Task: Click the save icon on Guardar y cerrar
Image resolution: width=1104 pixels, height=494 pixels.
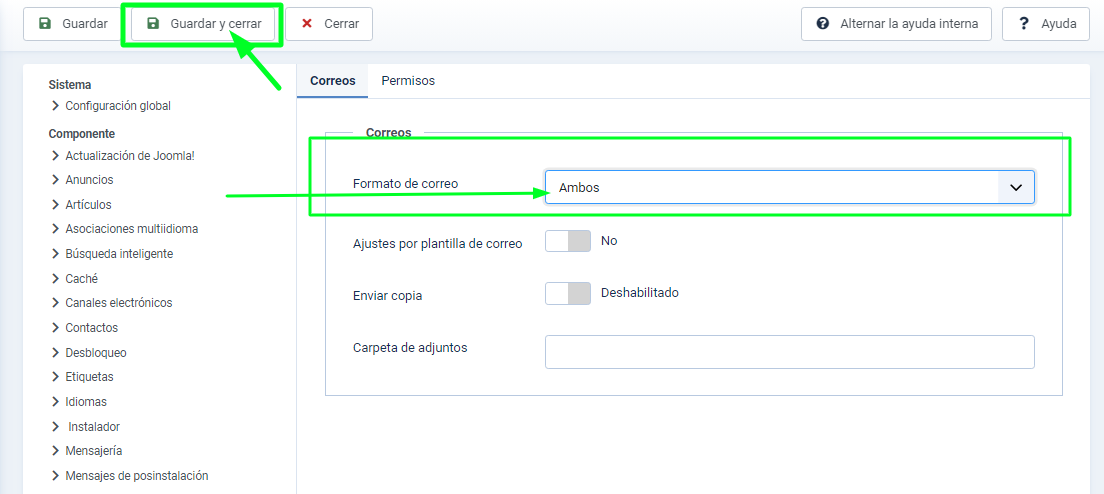Action: pos(153,23)
